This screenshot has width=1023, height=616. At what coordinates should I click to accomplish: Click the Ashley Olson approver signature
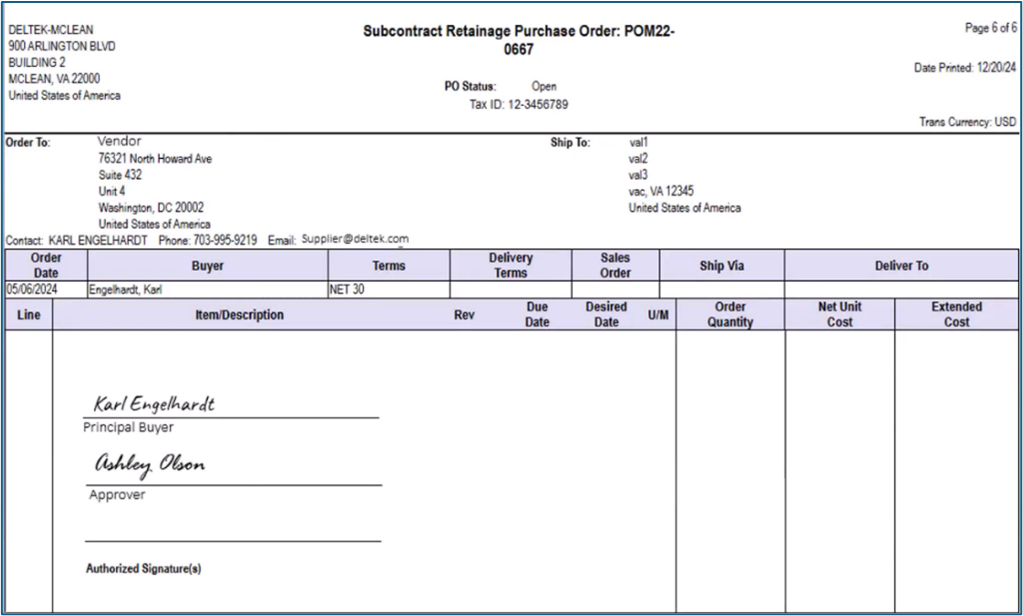click(x=150, y=464)
